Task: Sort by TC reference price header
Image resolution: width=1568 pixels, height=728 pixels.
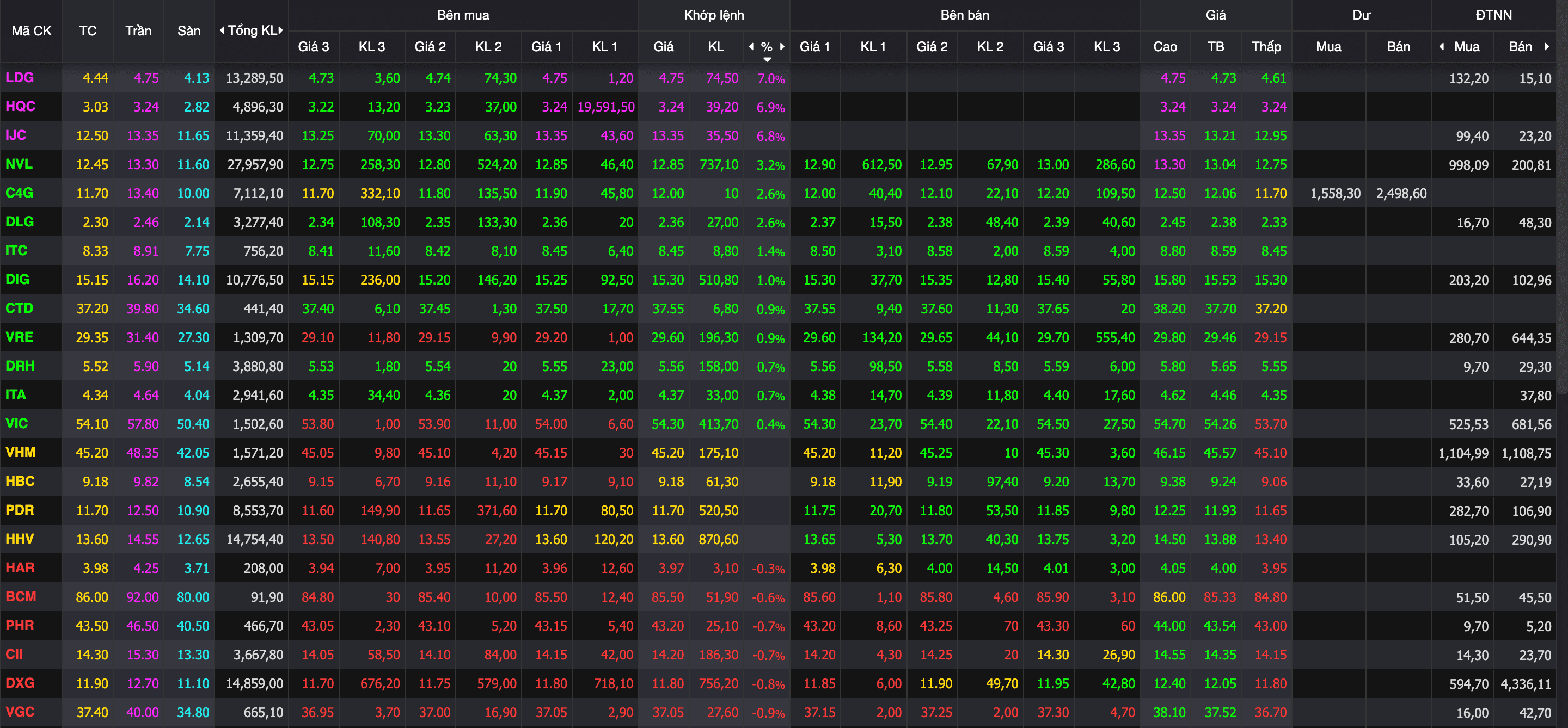Action: coord(88,31)
